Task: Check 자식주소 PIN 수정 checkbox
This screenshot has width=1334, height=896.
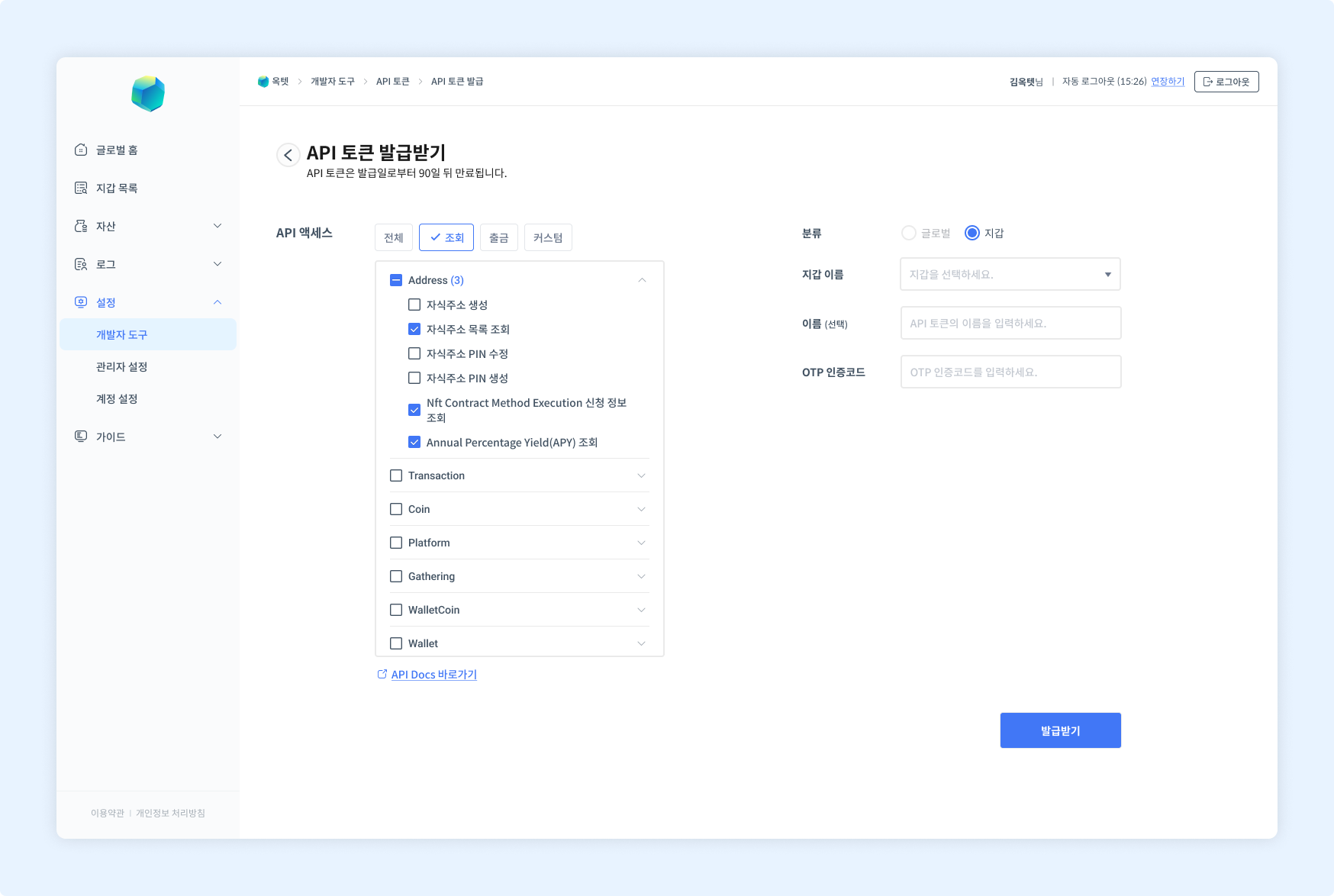Action: pos(414,353)
